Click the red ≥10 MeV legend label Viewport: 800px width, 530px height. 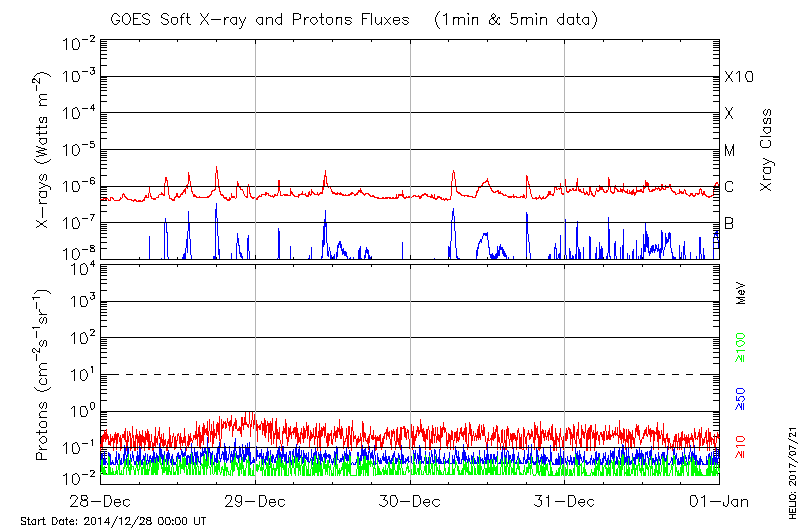coord(741,447)
